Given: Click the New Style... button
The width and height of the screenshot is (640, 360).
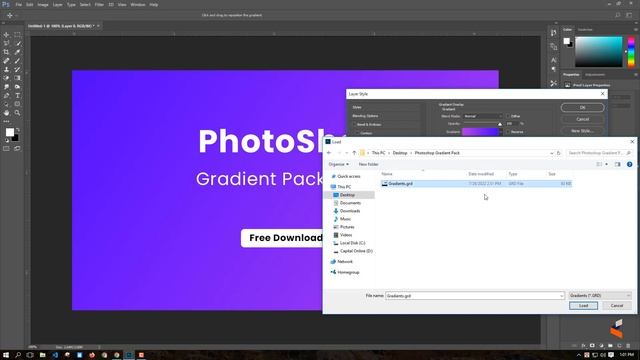Looking at the screenshot, I should click(x=582, y=131).
